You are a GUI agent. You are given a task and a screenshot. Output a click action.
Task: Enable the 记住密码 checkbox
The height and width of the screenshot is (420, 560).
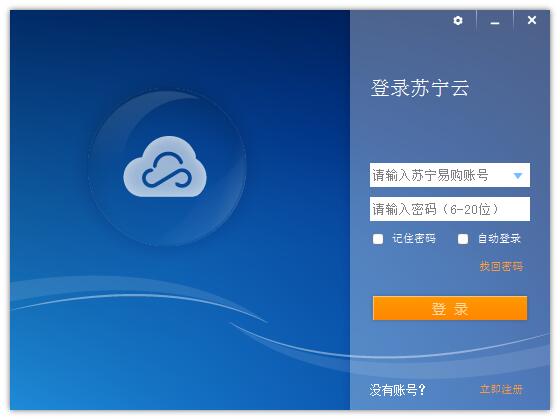click(378, 239)
